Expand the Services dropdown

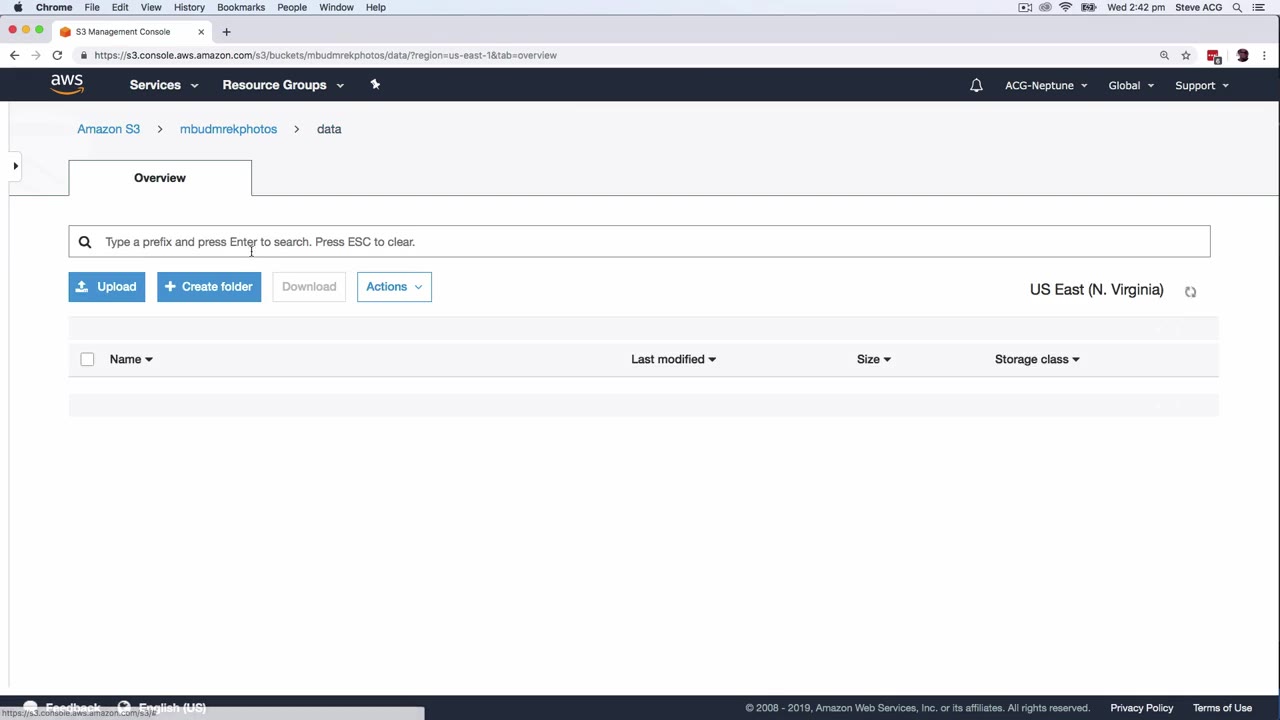click(164, 85)
